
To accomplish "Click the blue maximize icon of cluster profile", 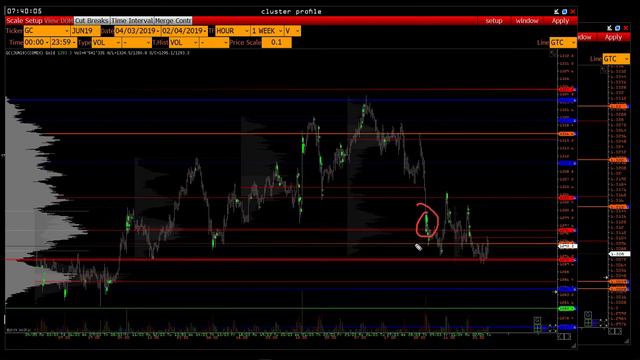I will [x=564, y=11].
